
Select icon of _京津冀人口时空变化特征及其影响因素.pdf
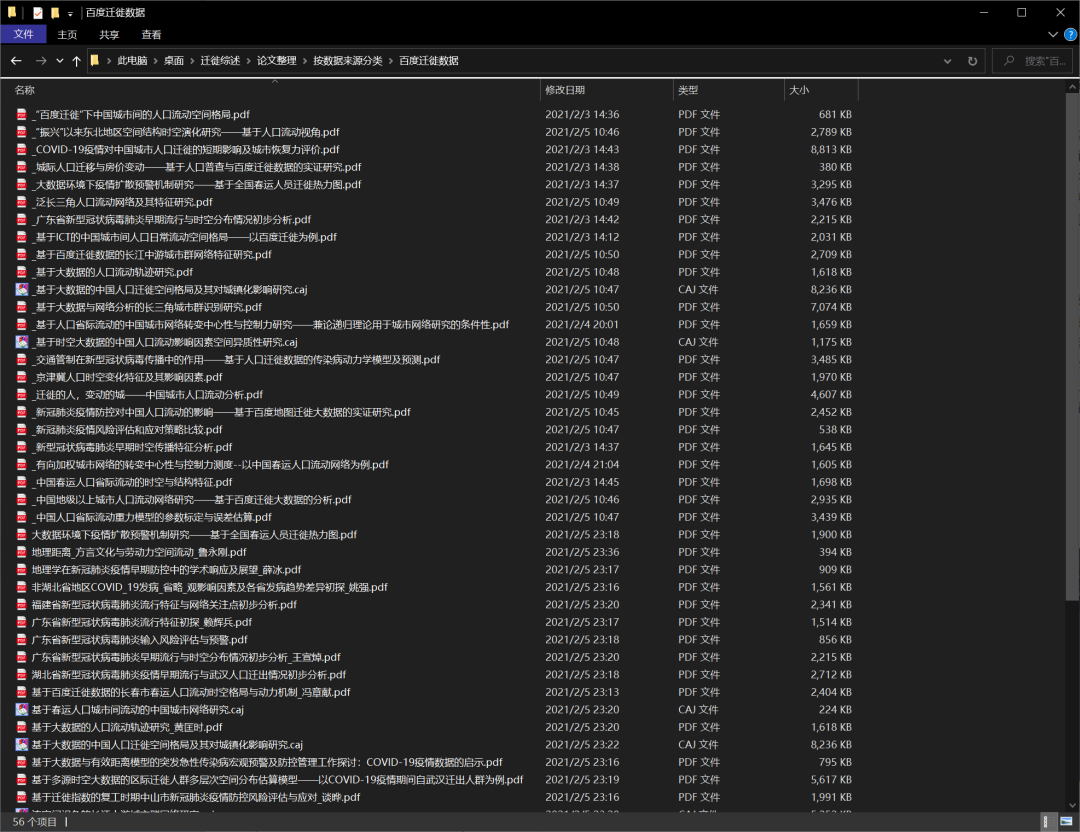pos(22,377)
